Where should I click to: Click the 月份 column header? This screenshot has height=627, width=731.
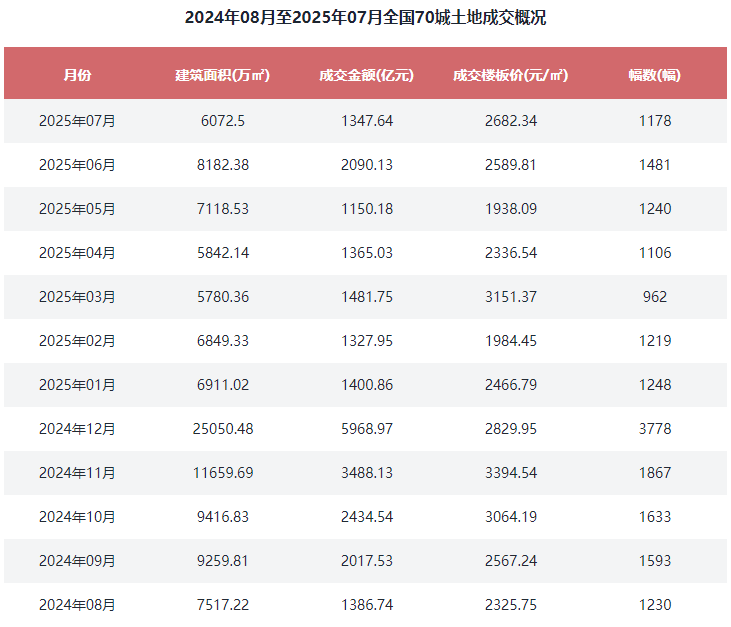coord(77,75)
